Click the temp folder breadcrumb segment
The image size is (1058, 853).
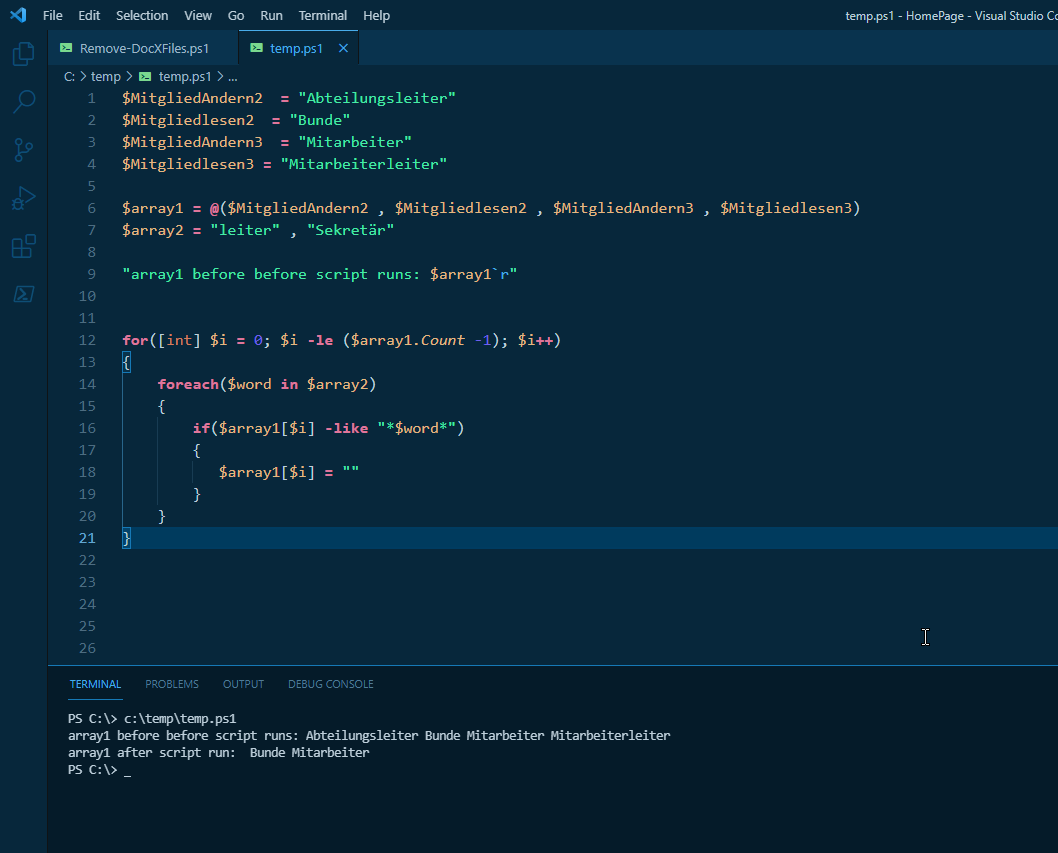(x=106, y=76)
